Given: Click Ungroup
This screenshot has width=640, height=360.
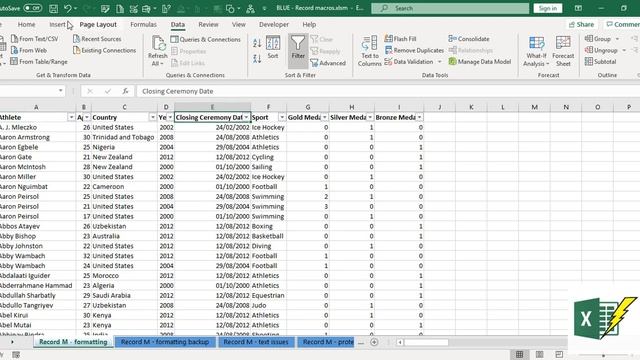Looking at the screenshot, I should pyautogui.click(x=601, y=50).
